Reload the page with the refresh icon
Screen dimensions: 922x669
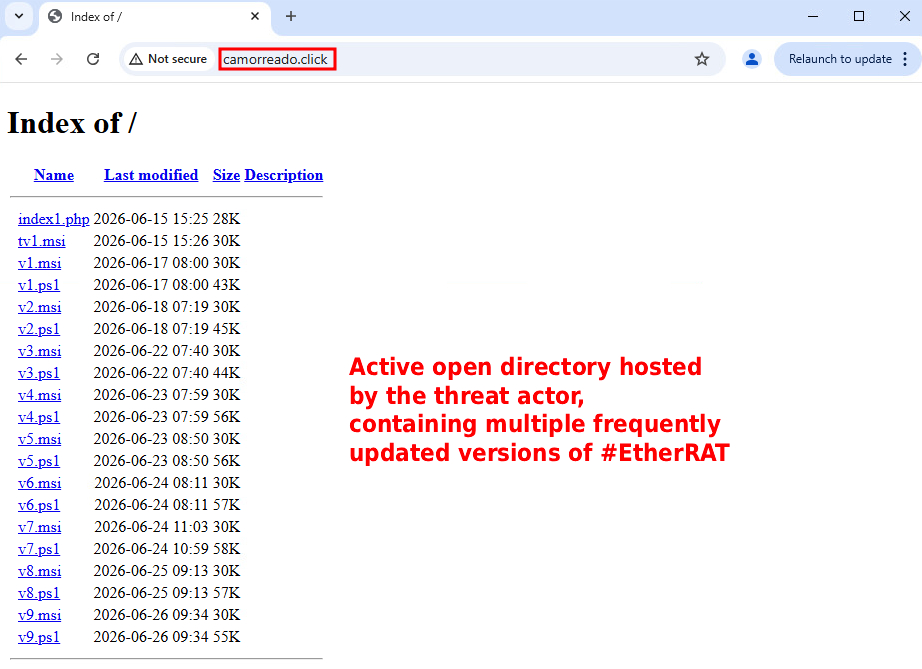(x=93, y=59)
